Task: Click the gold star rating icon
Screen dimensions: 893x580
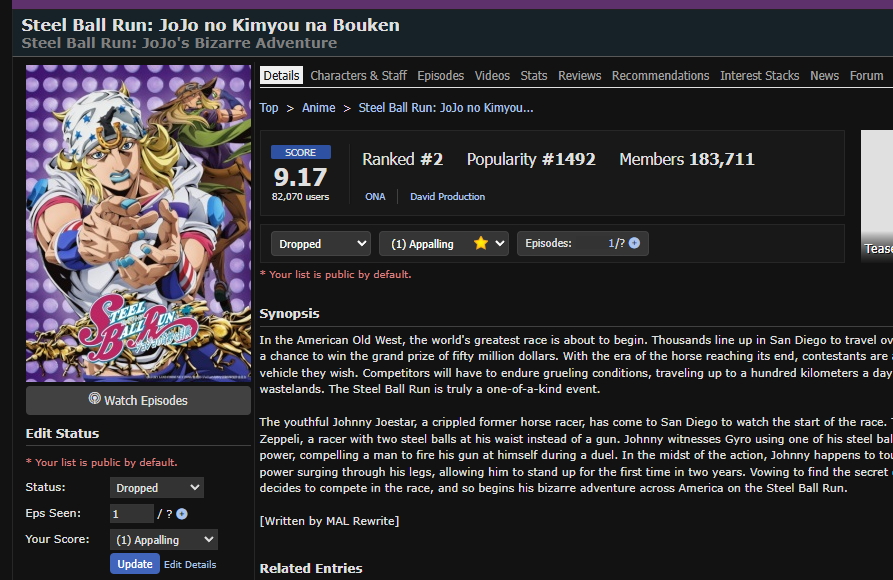Action: (x=481, y=243)
